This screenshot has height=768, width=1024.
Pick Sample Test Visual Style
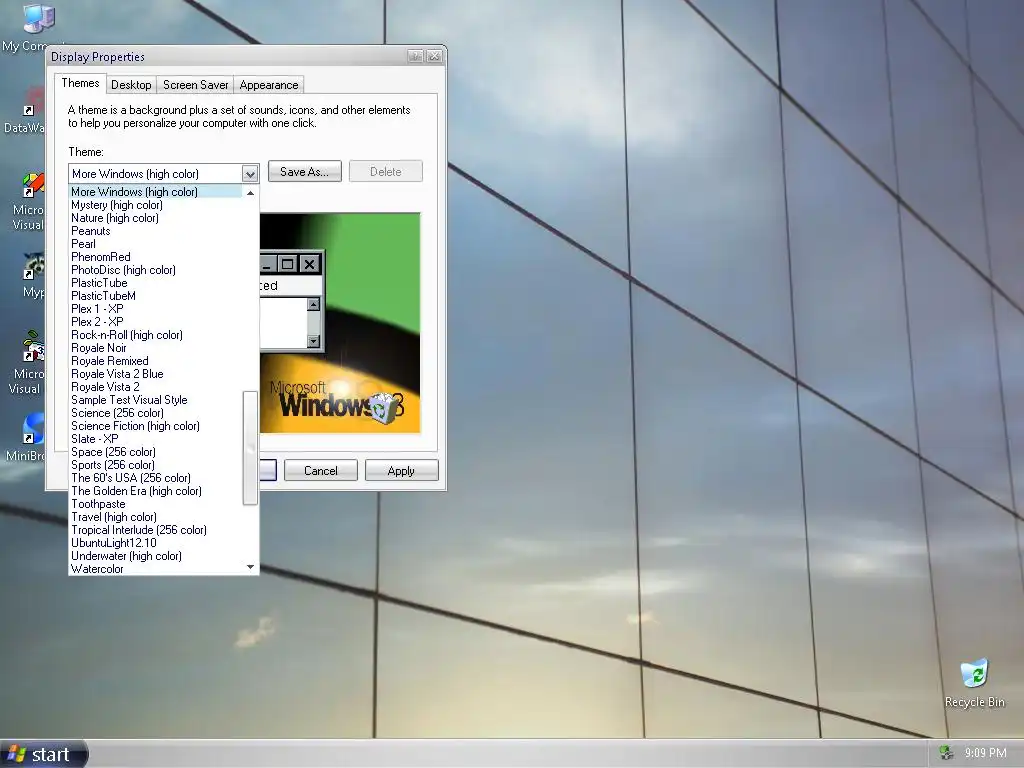tap(155, 400)
